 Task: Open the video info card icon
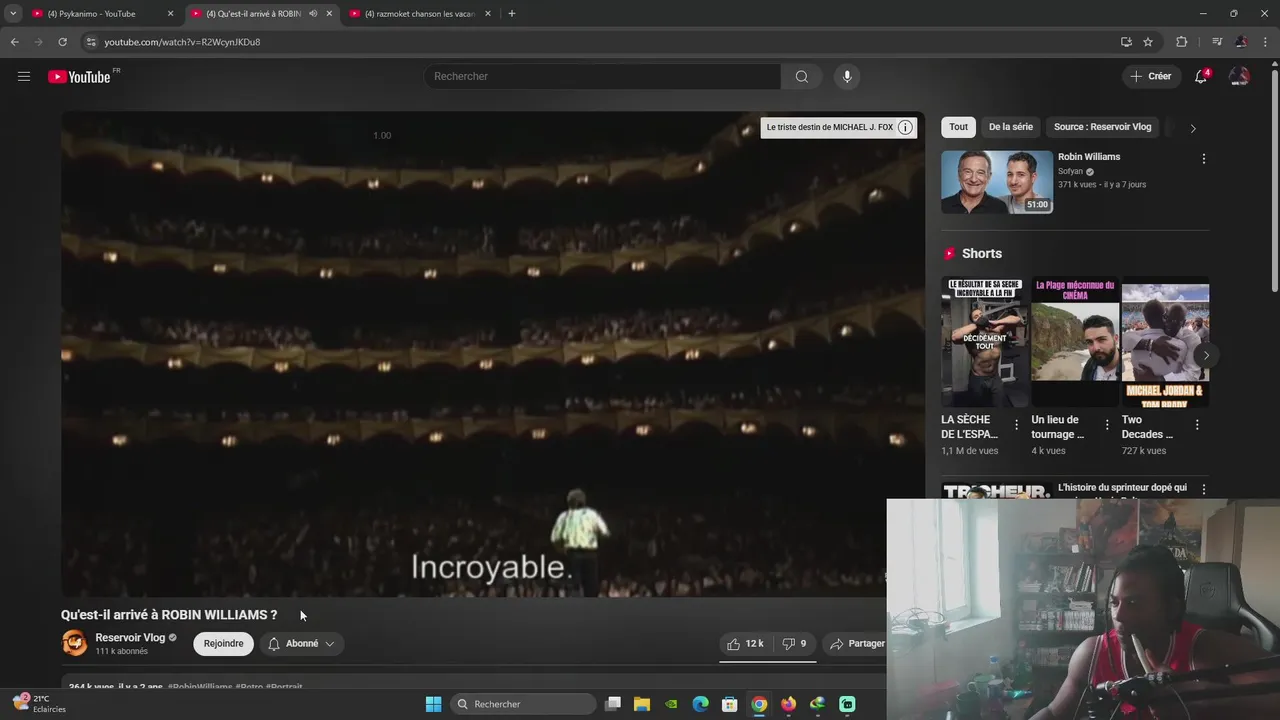(x=905, y=127)
